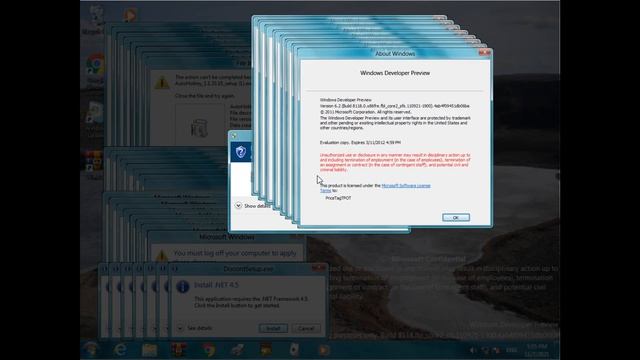Open the network icon in the system tray
Image resolution: width=640 pixels, height=360 pixels.
click(x=485, y=350)
